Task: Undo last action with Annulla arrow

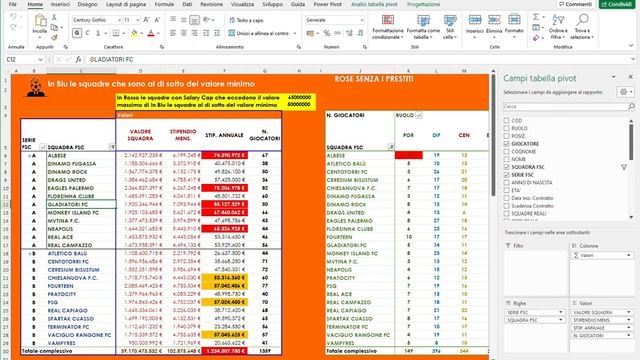Action: tap(13, 17)
